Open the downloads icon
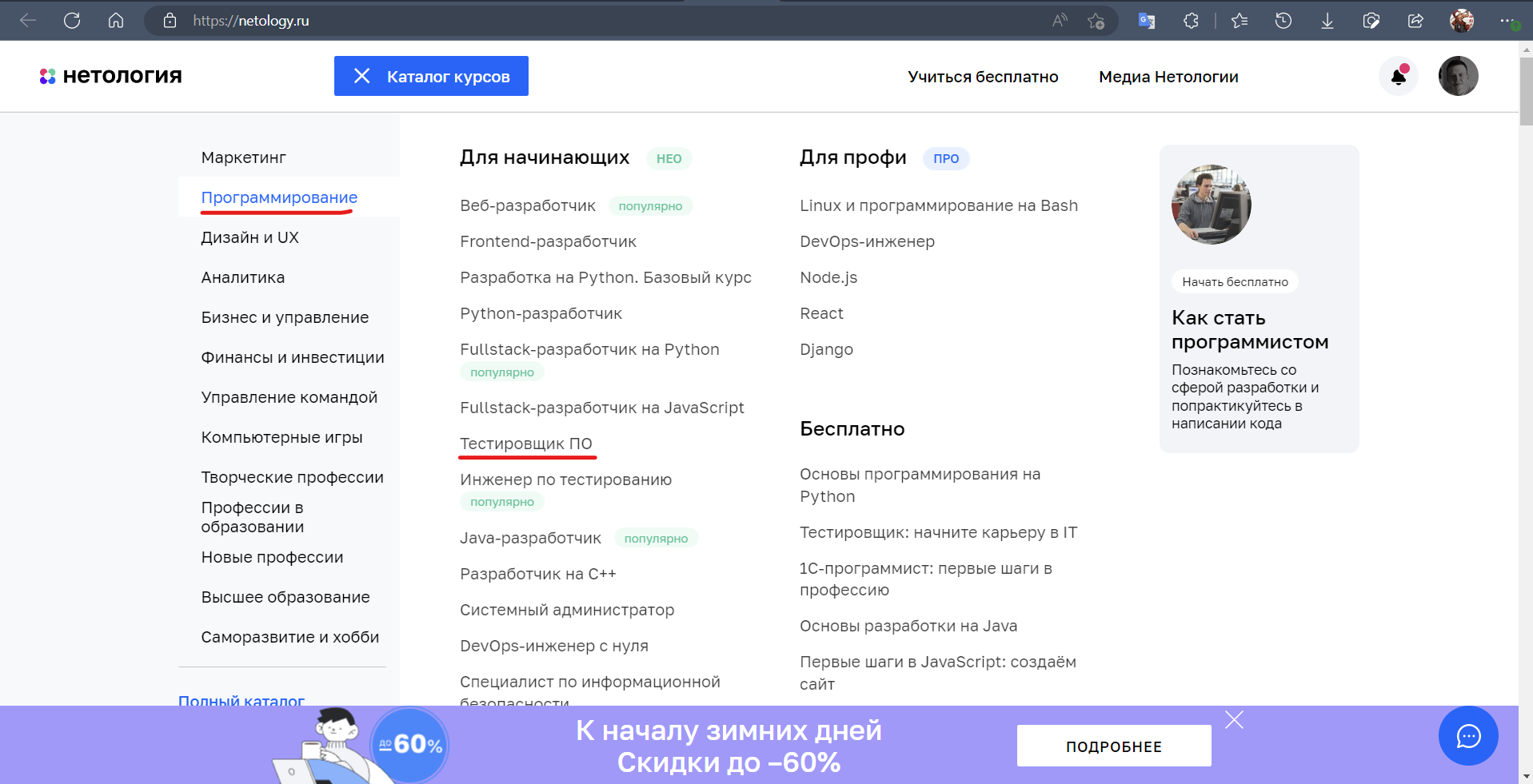 1327,21
